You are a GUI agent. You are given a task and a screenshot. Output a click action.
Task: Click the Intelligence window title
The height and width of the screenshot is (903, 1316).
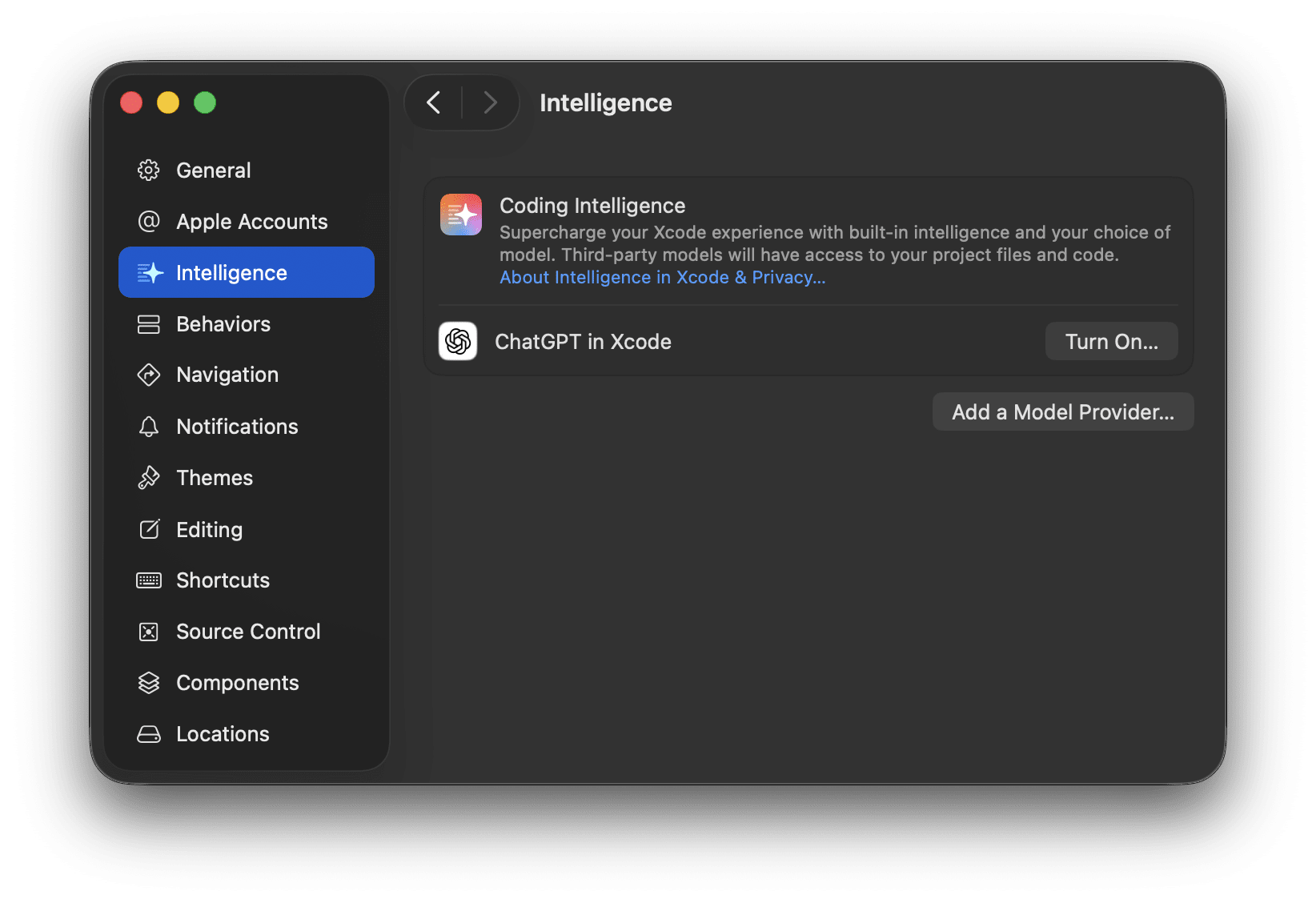[x=606, y=103]
